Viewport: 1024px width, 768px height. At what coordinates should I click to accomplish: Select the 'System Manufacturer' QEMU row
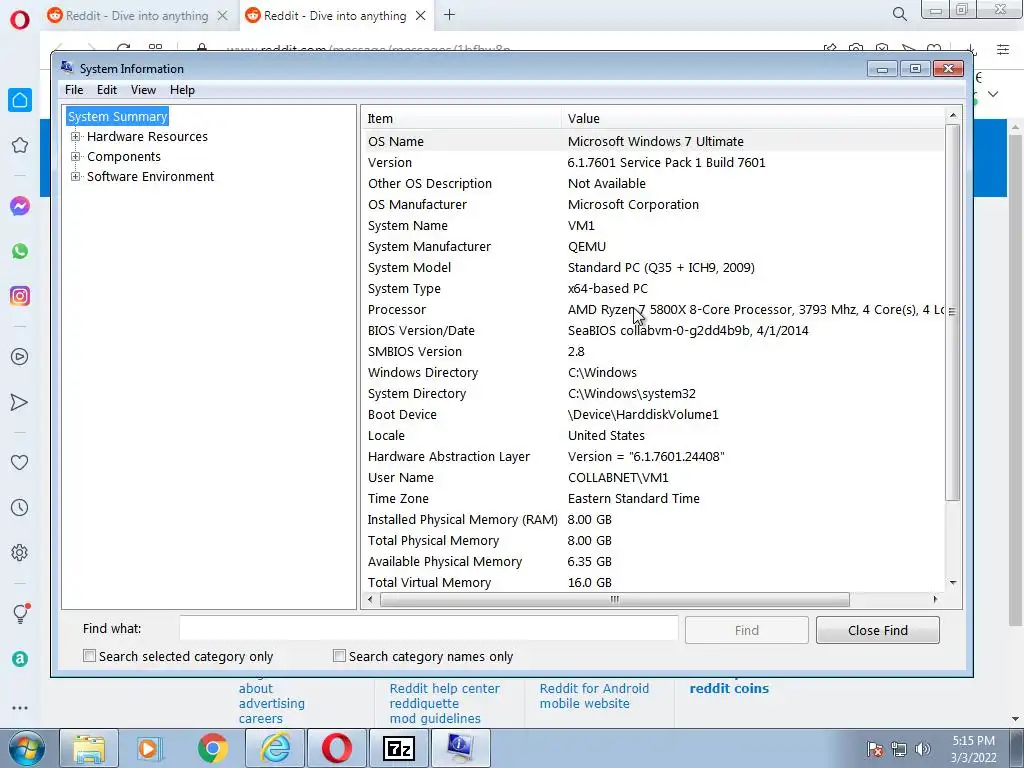[653, 247]
